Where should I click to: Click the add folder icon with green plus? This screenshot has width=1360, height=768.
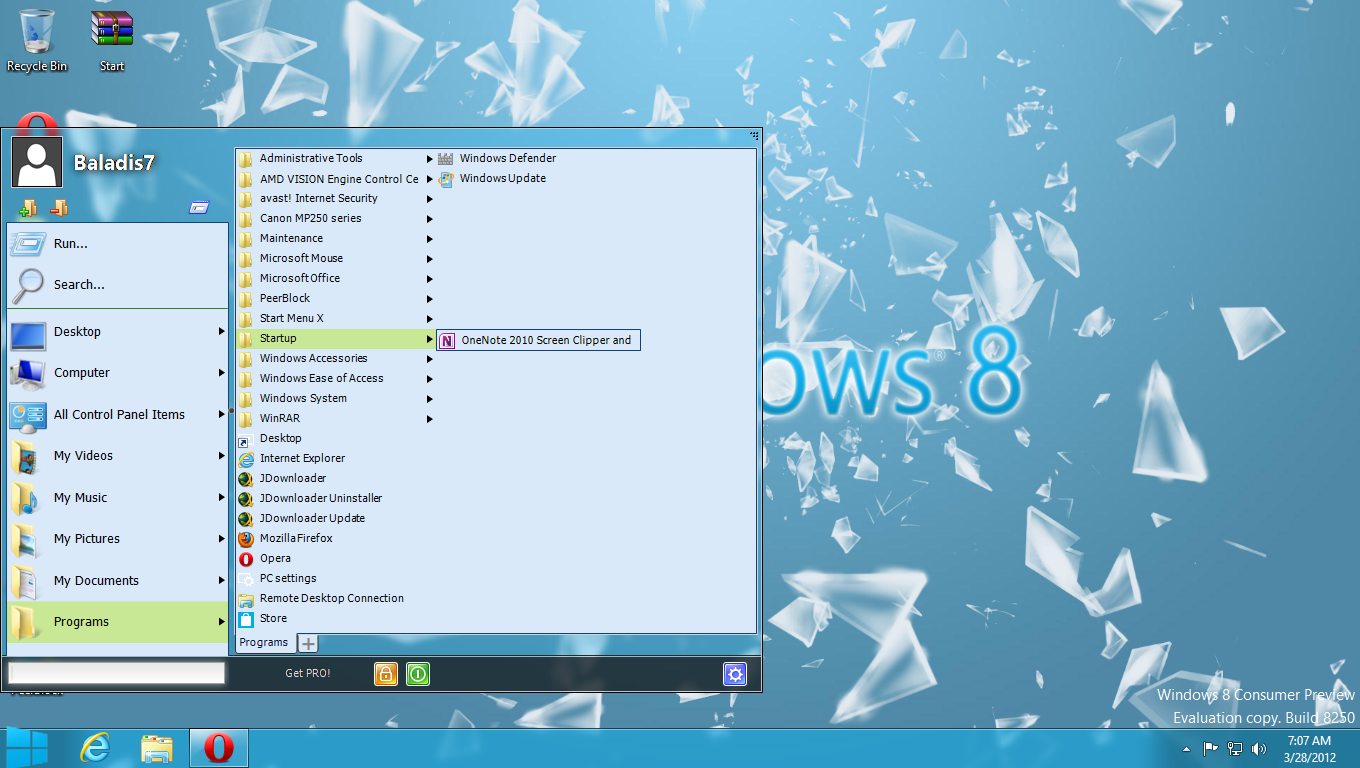(28, 208)
